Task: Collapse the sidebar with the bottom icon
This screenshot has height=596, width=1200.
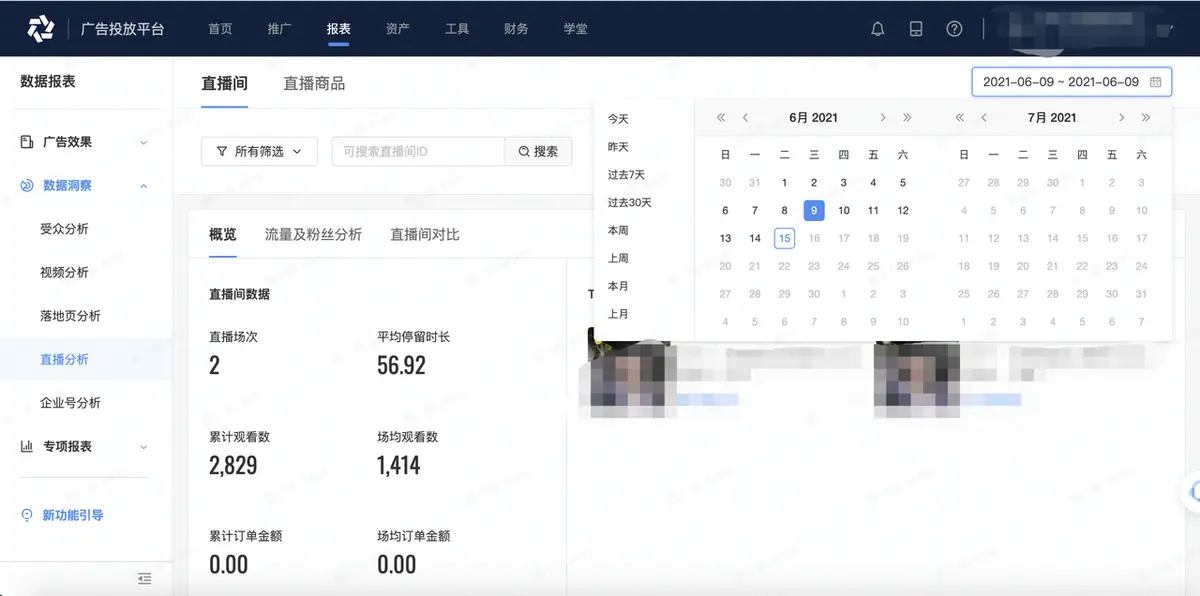Action: [x=144, y=578]
